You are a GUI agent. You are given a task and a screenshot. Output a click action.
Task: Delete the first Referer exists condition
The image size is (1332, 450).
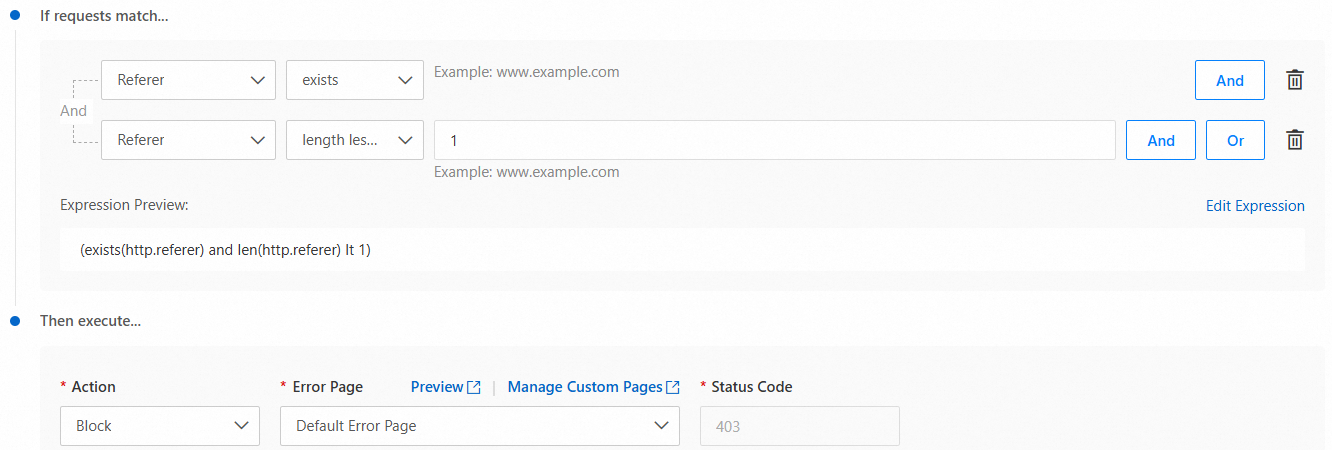tap(1294, 81)
